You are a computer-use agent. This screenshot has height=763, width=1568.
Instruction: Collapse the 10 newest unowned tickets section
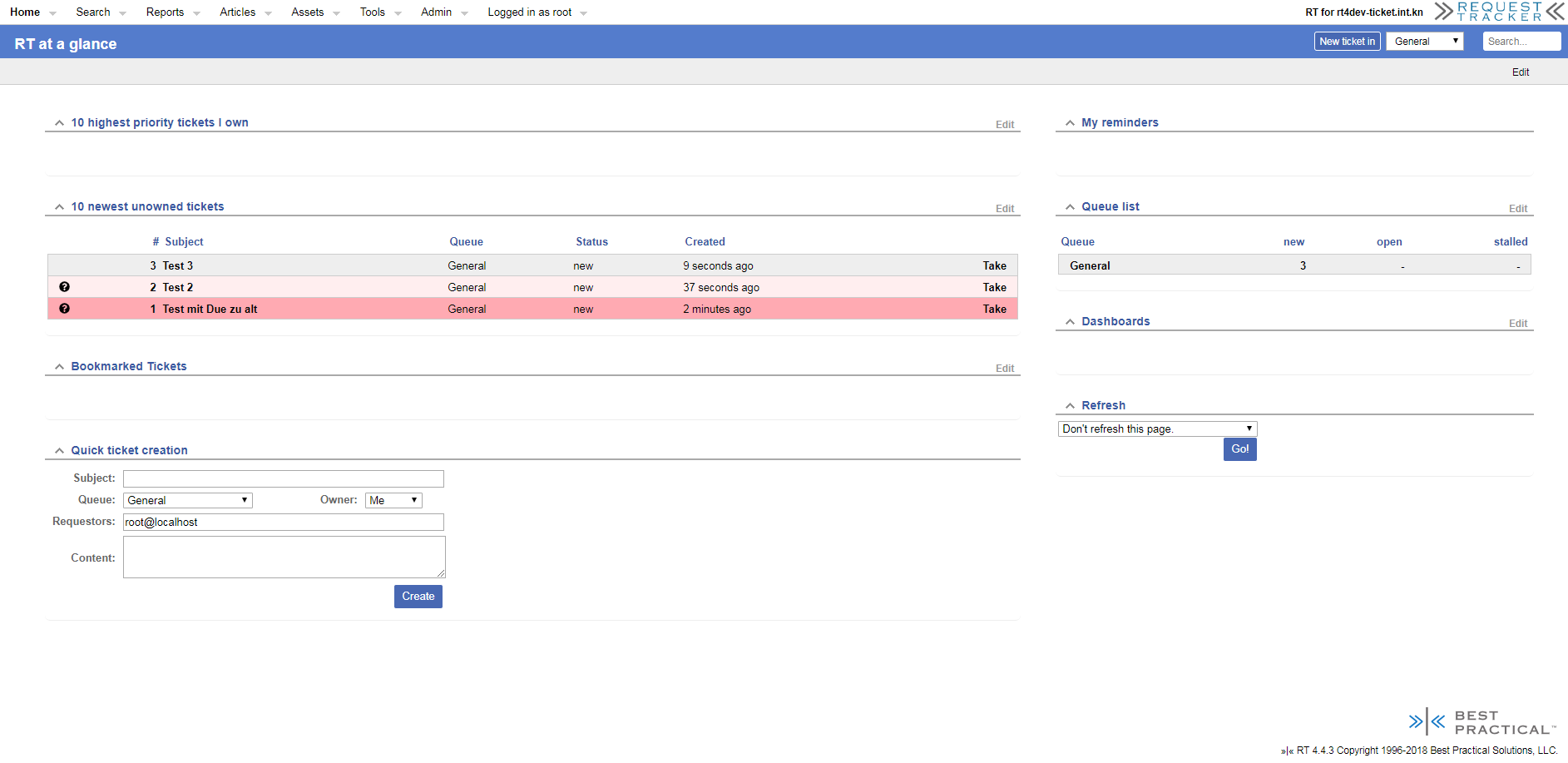pos(59,207)
